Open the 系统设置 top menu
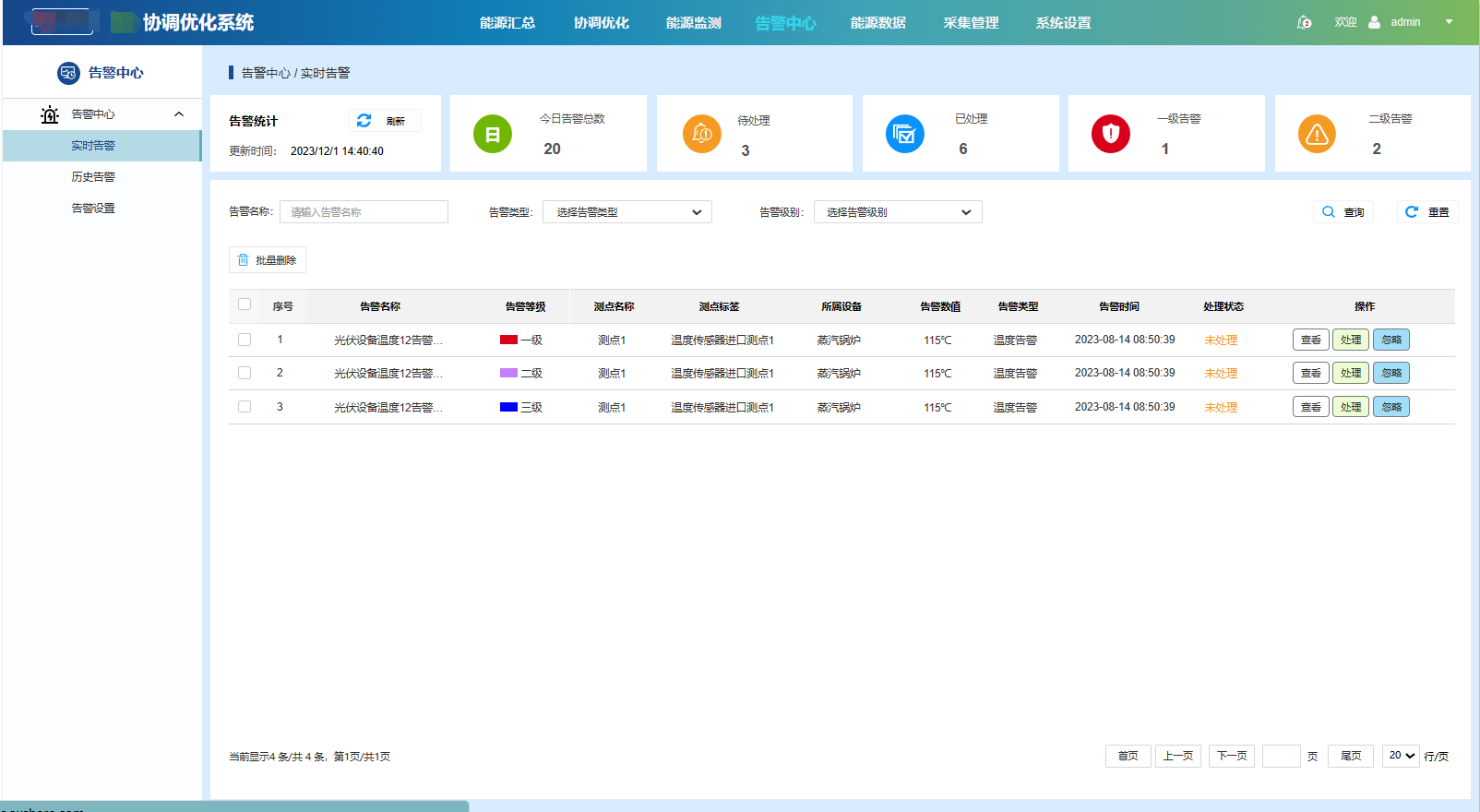 [x=1063, y=23]
